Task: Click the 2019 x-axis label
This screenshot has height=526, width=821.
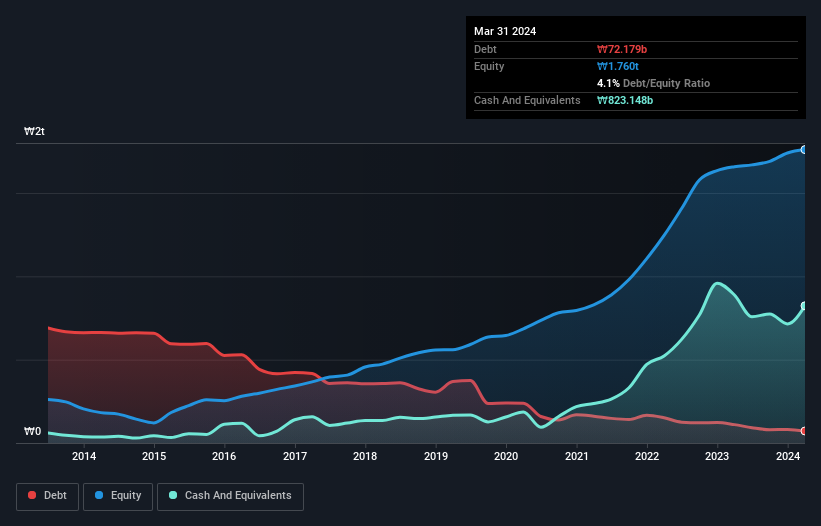Action: 436,456
